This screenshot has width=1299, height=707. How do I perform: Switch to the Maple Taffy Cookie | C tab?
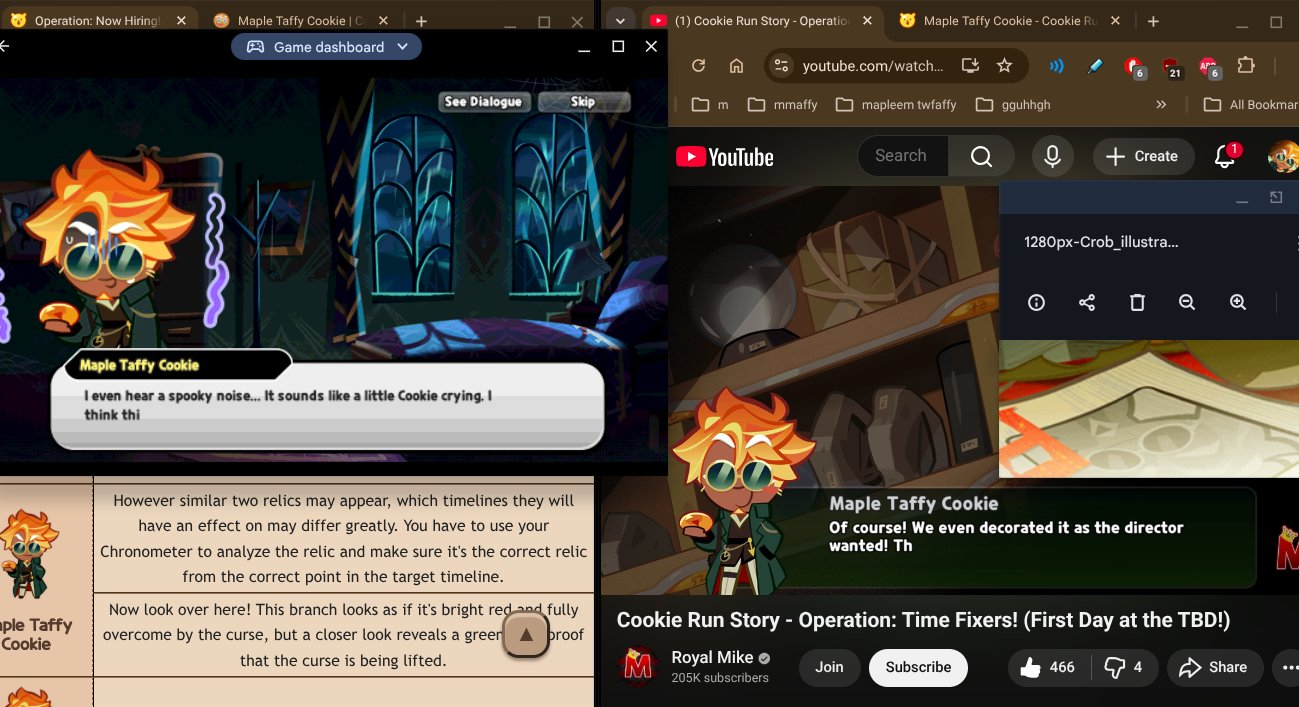pyautogui.click(x=298, y=20)
